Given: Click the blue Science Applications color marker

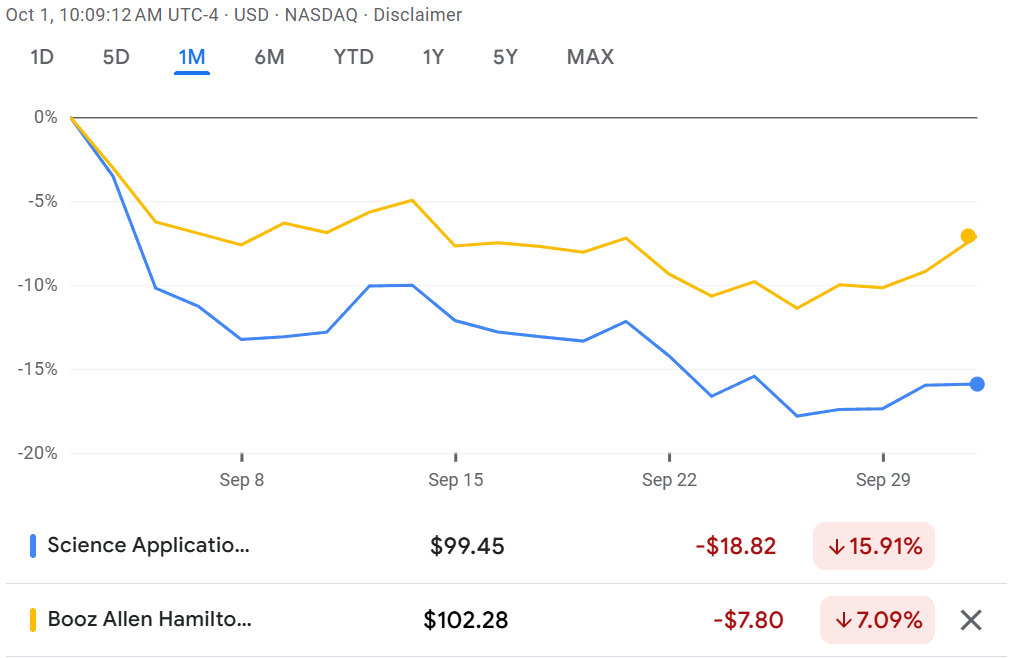Looking at the screenshot, I should pos(33,546).
